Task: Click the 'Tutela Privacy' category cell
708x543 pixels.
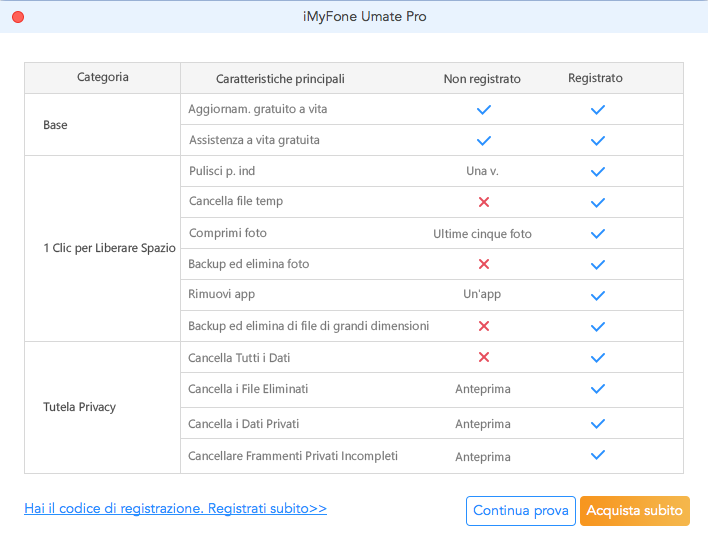Action: 80,407
